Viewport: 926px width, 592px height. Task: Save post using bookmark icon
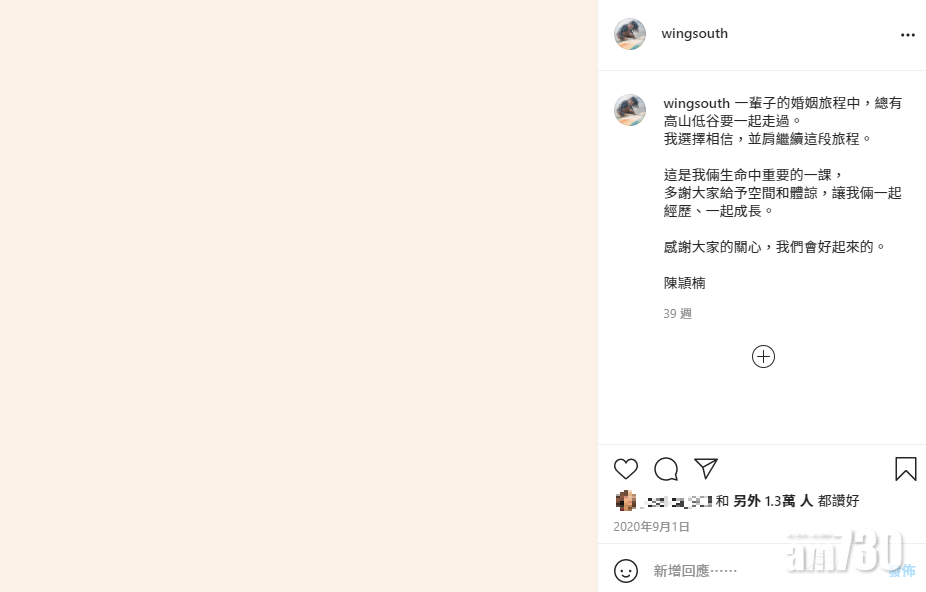coord(906,469)
